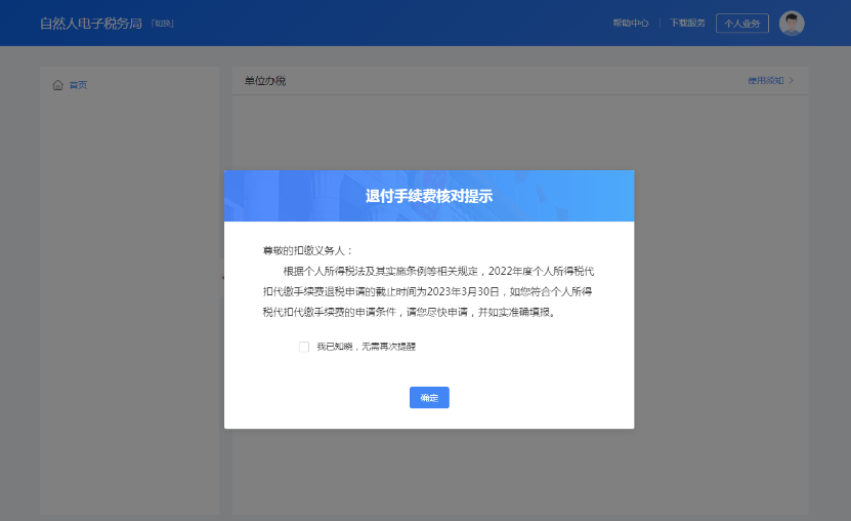Click the 尊敬的扣缴义务人 greeting line
The height and width of the screenshot is (521, 851).
tap(307, 250)
